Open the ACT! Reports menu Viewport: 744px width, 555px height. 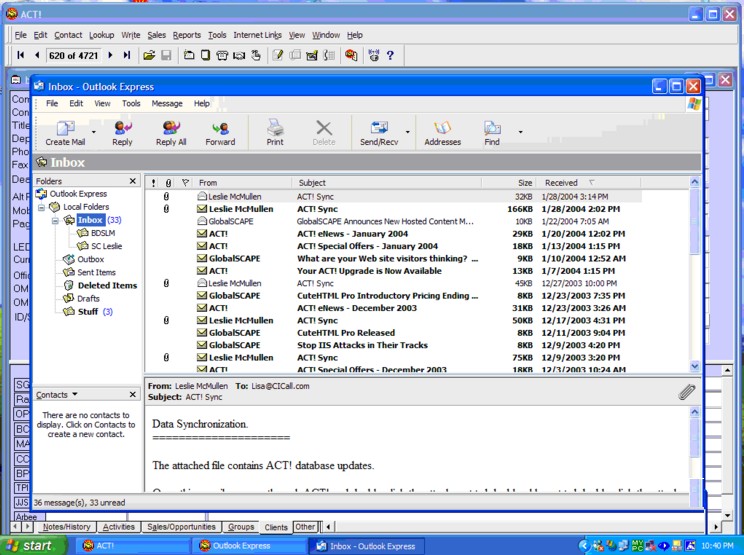pos(186,35)
